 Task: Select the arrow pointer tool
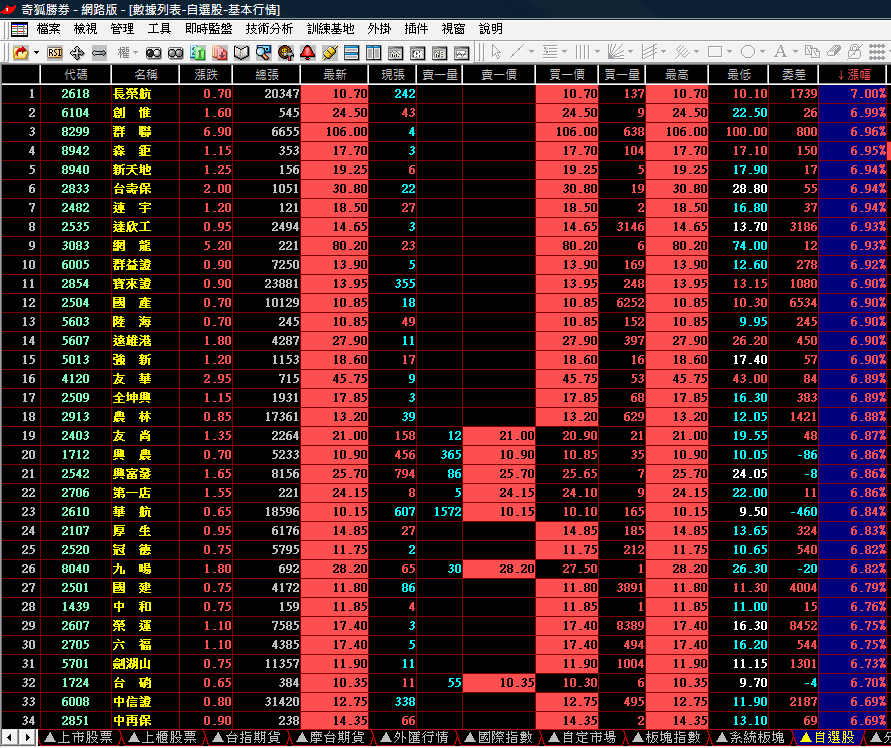click(496, 52)
